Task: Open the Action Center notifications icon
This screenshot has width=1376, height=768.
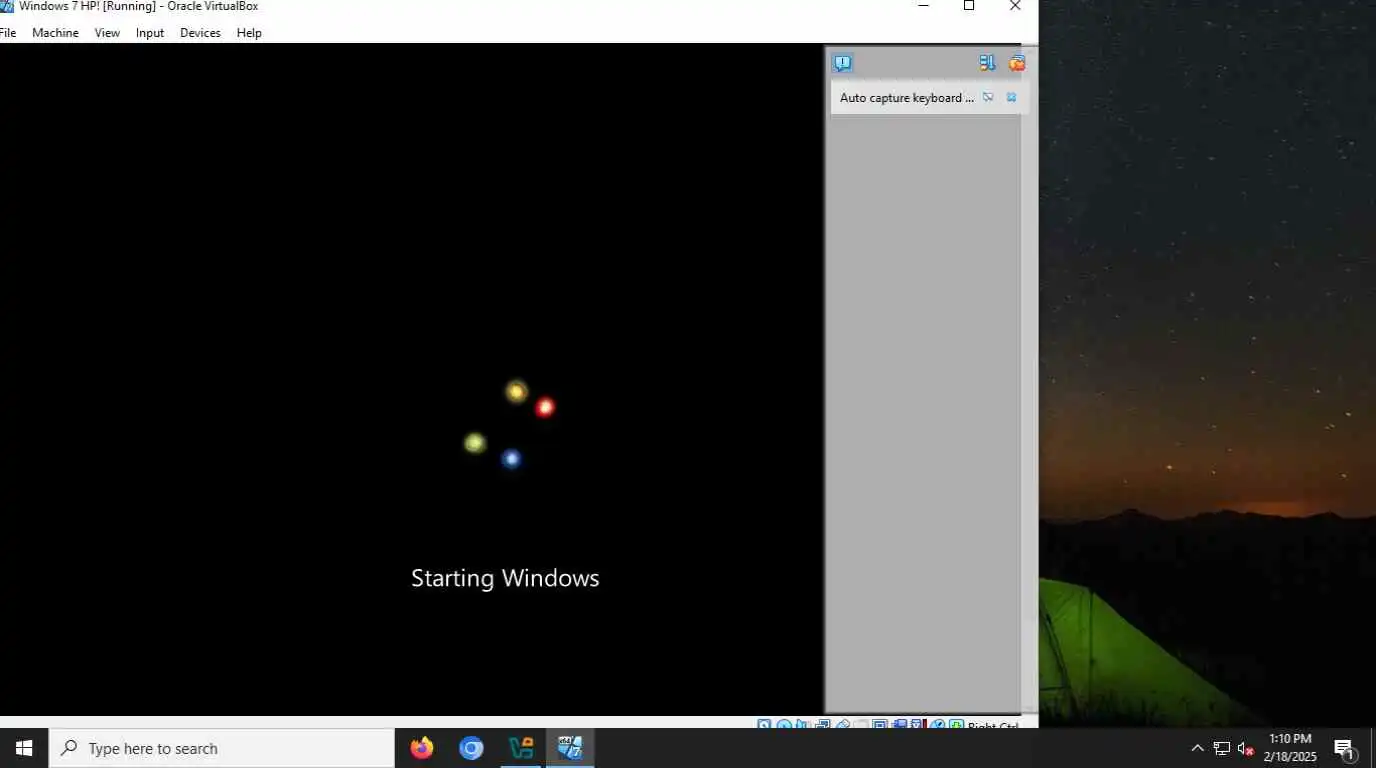Action: point(1345,748)
